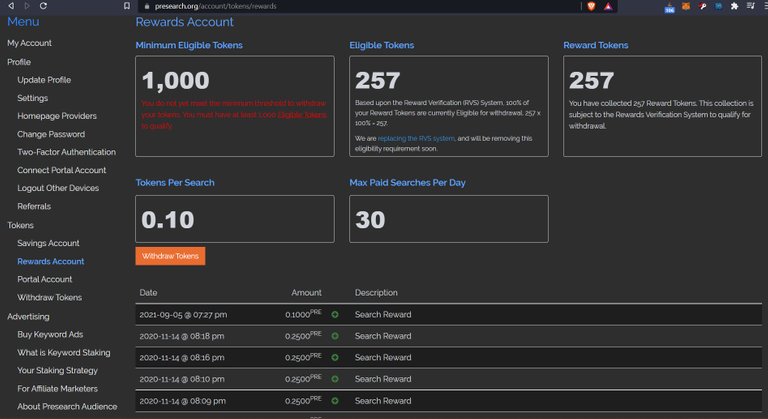Click the 30 max paid searches value
Image resolution: width=768 pixels, height=419 pixels.
pyautogui.click(x=370, y=220)
